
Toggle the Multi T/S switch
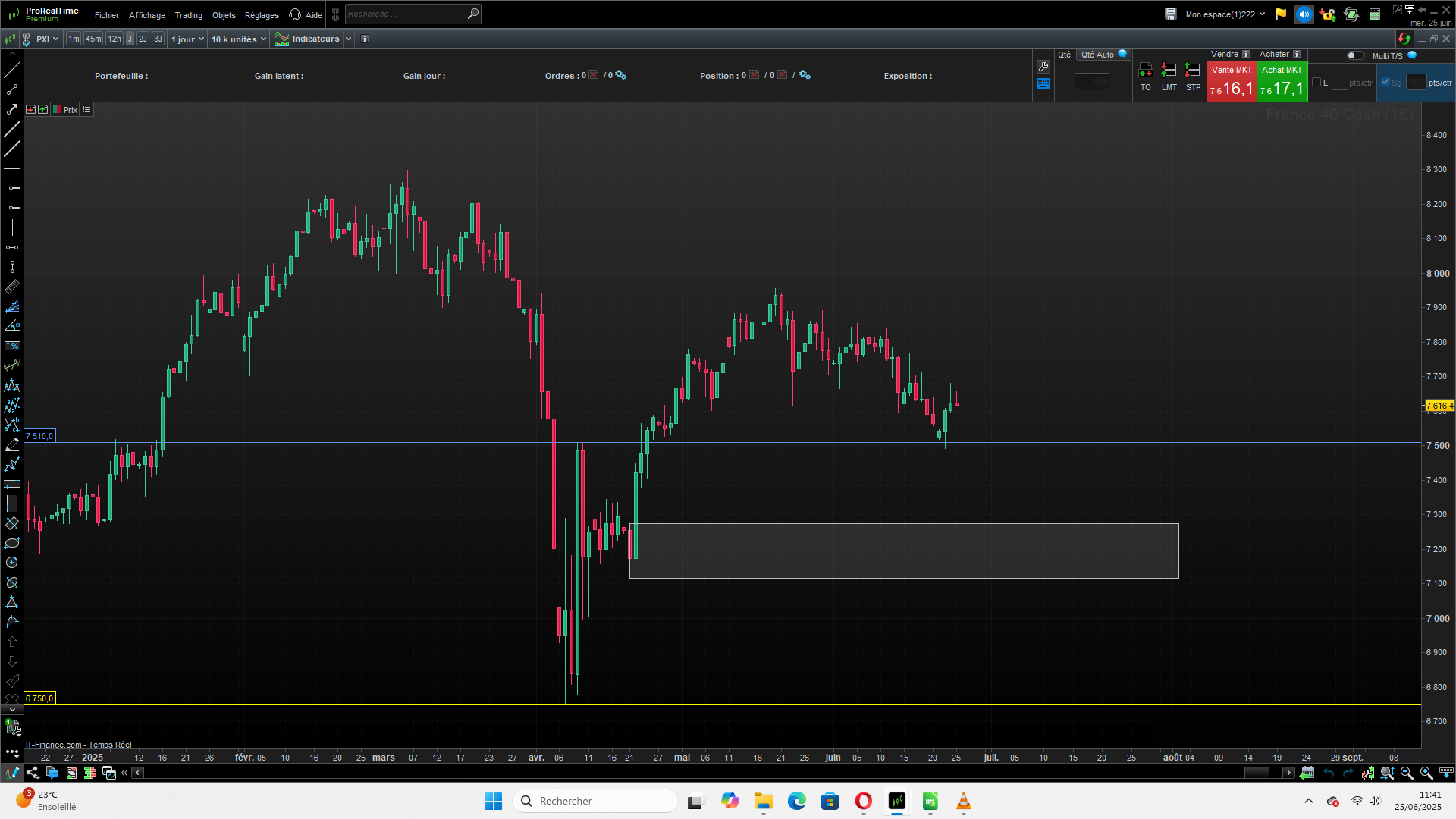coord(1354,55)
